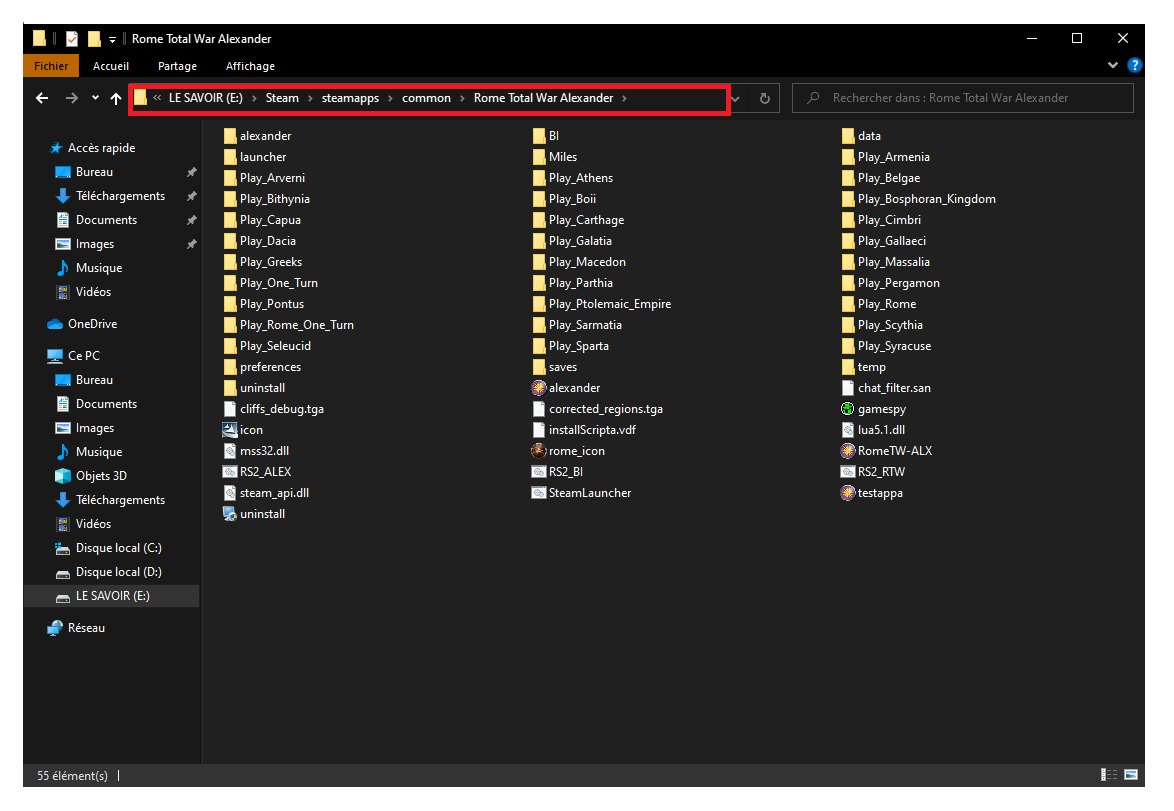Select LE SAVOIR (E:) drive in sidebar

[x=112, y=596]
